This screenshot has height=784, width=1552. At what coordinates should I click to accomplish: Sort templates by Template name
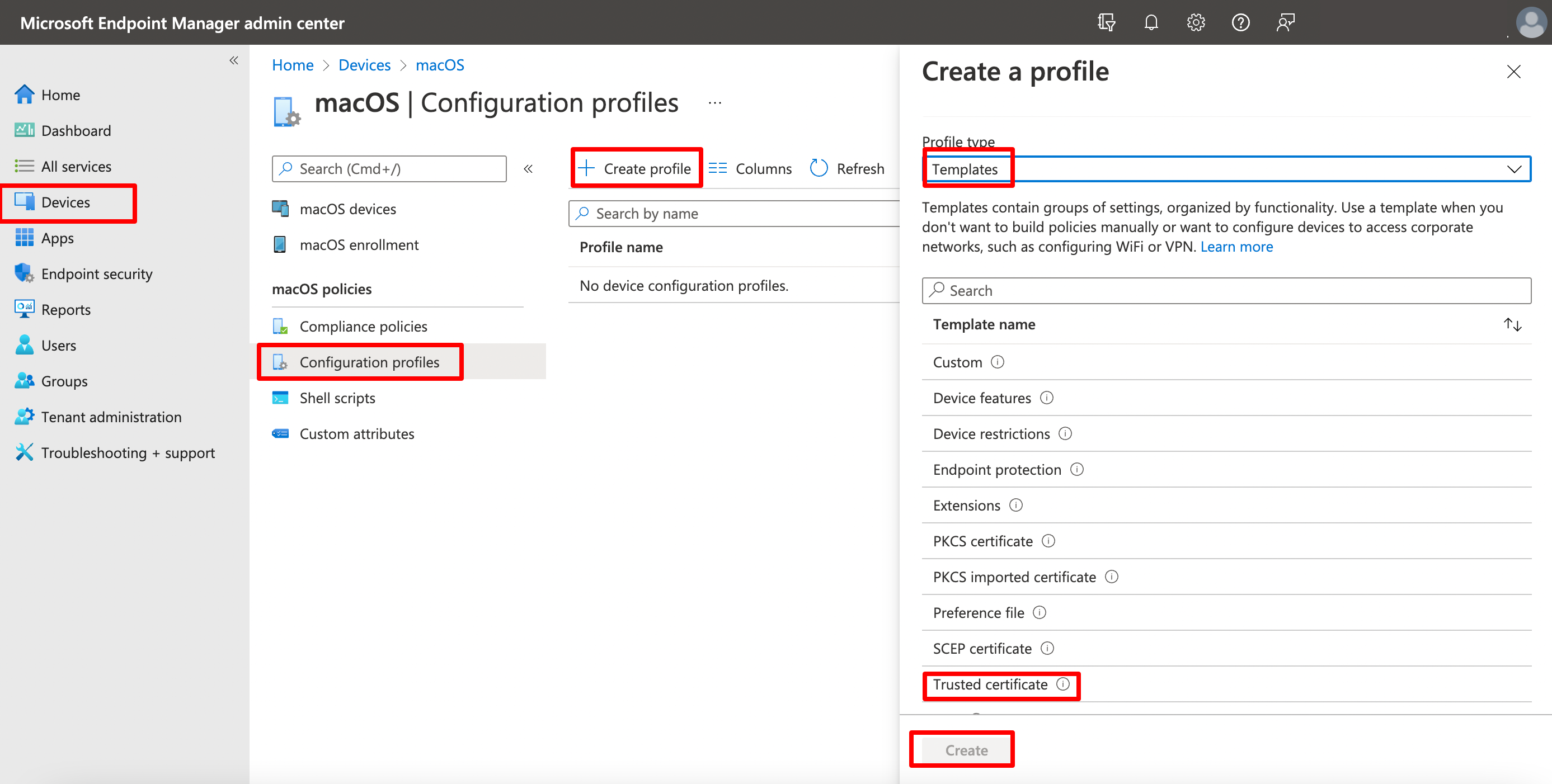point(1513,324)
